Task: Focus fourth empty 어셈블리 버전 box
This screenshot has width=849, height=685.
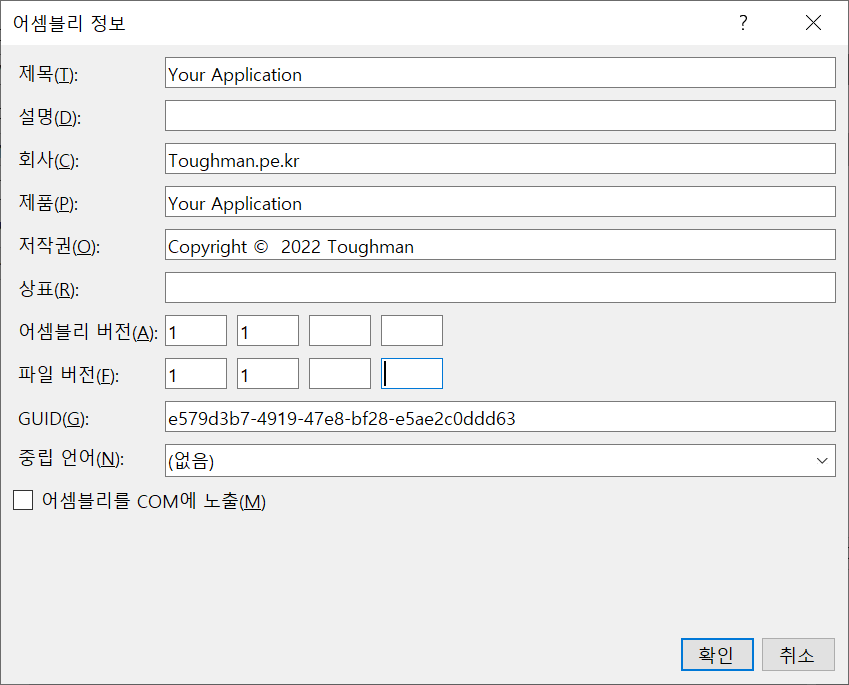Action: [x=412, y=331]
